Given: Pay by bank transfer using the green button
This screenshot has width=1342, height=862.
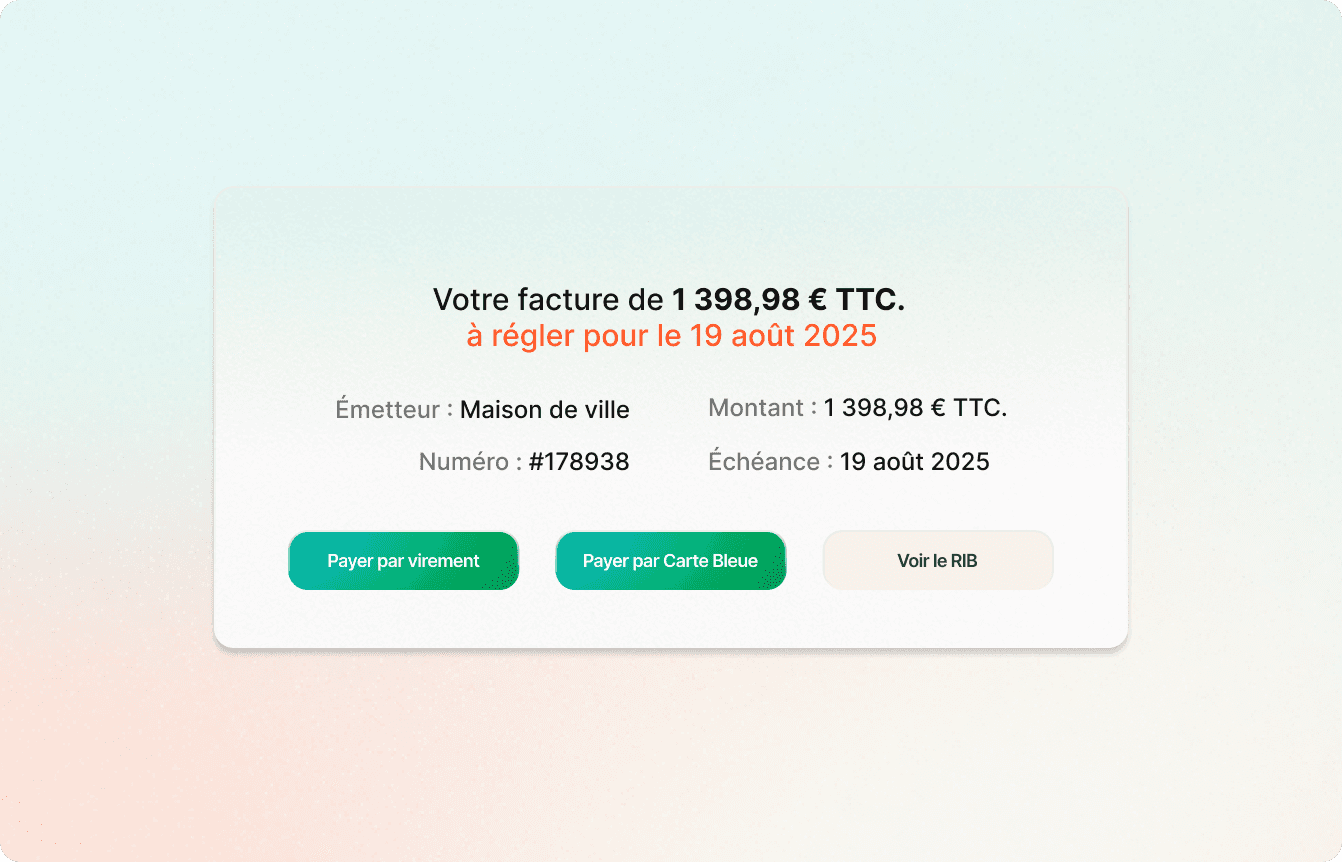Looking at the screenshot, I should point(403,561).
